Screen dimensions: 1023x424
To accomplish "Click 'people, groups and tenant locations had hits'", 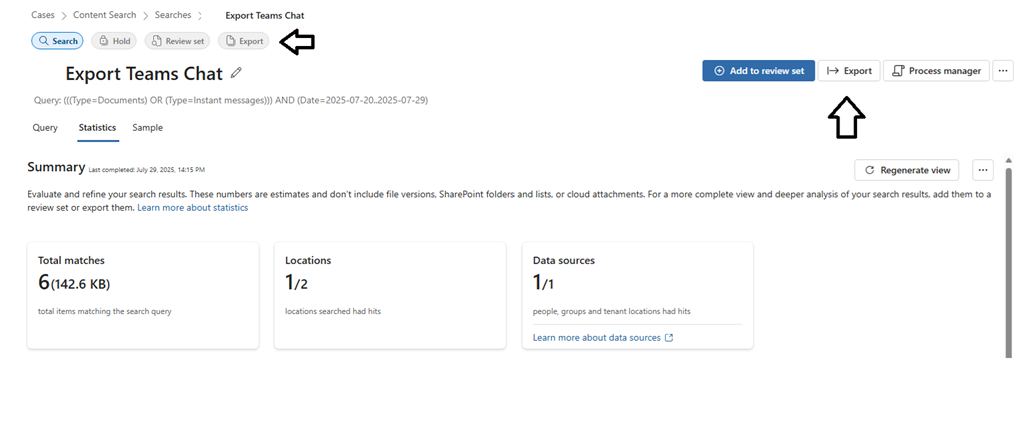I will pos(611,311).
